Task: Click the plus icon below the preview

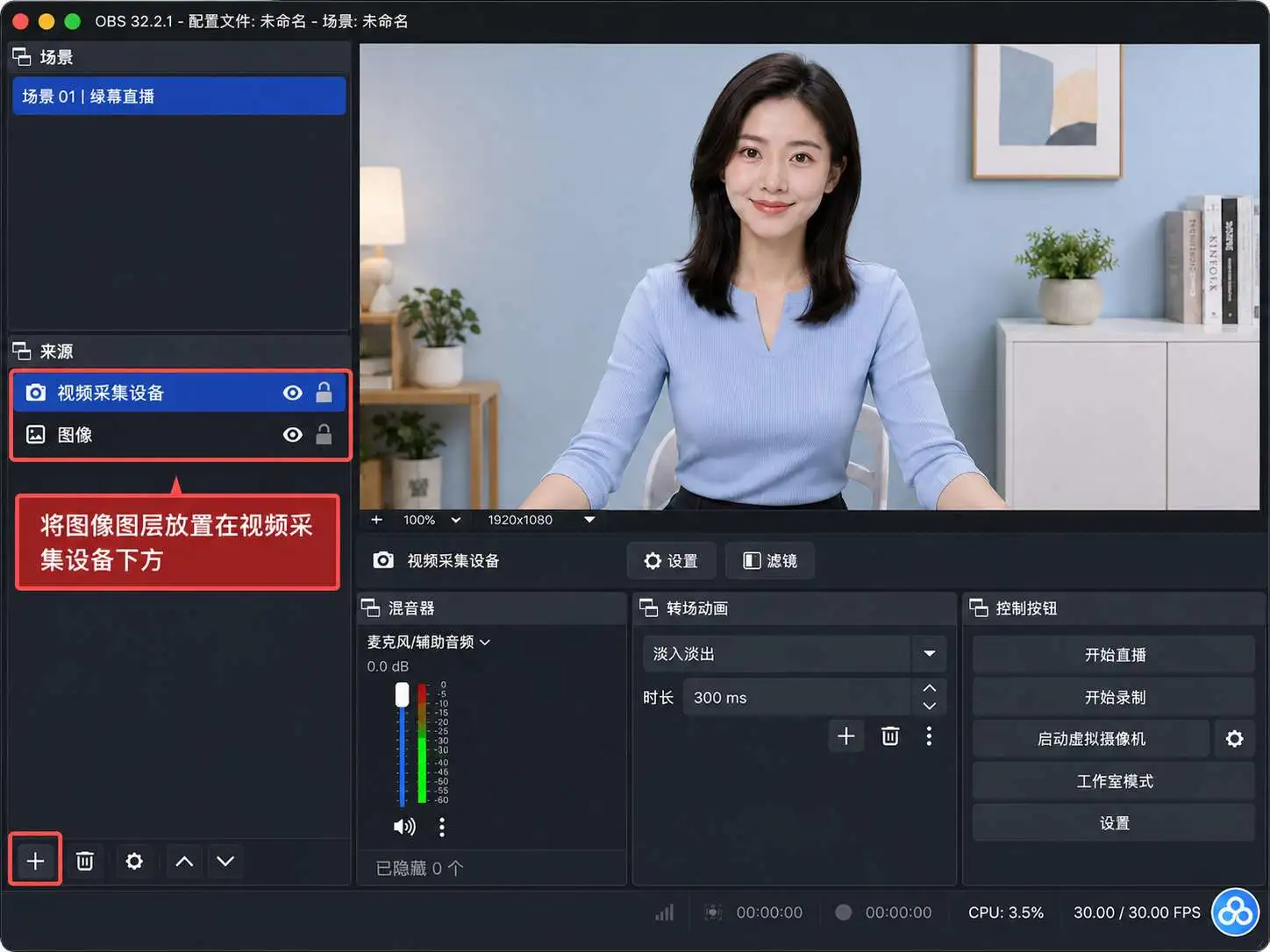Action: click(x=376, y=520)
